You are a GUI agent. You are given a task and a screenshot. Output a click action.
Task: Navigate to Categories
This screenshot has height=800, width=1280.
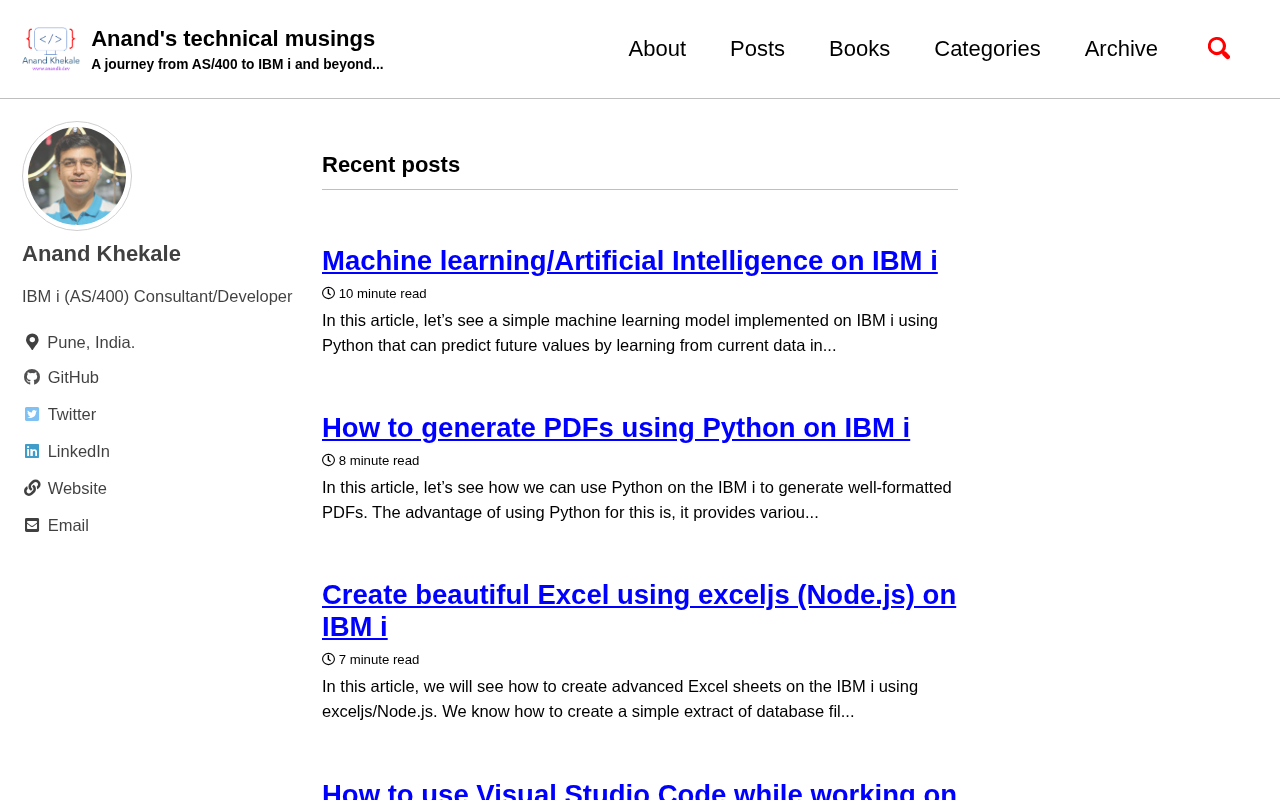987,49
